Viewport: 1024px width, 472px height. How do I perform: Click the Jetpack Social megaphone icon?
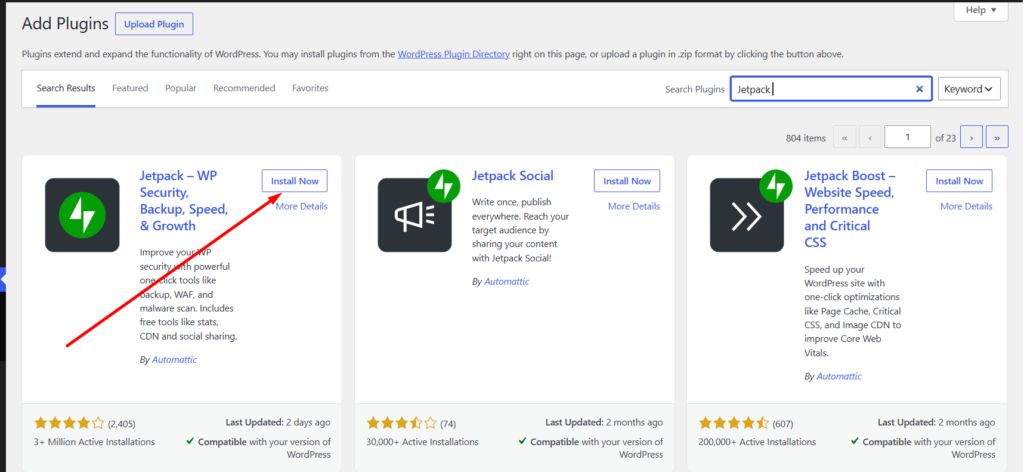pyautogui.click(x=415, y=215)
